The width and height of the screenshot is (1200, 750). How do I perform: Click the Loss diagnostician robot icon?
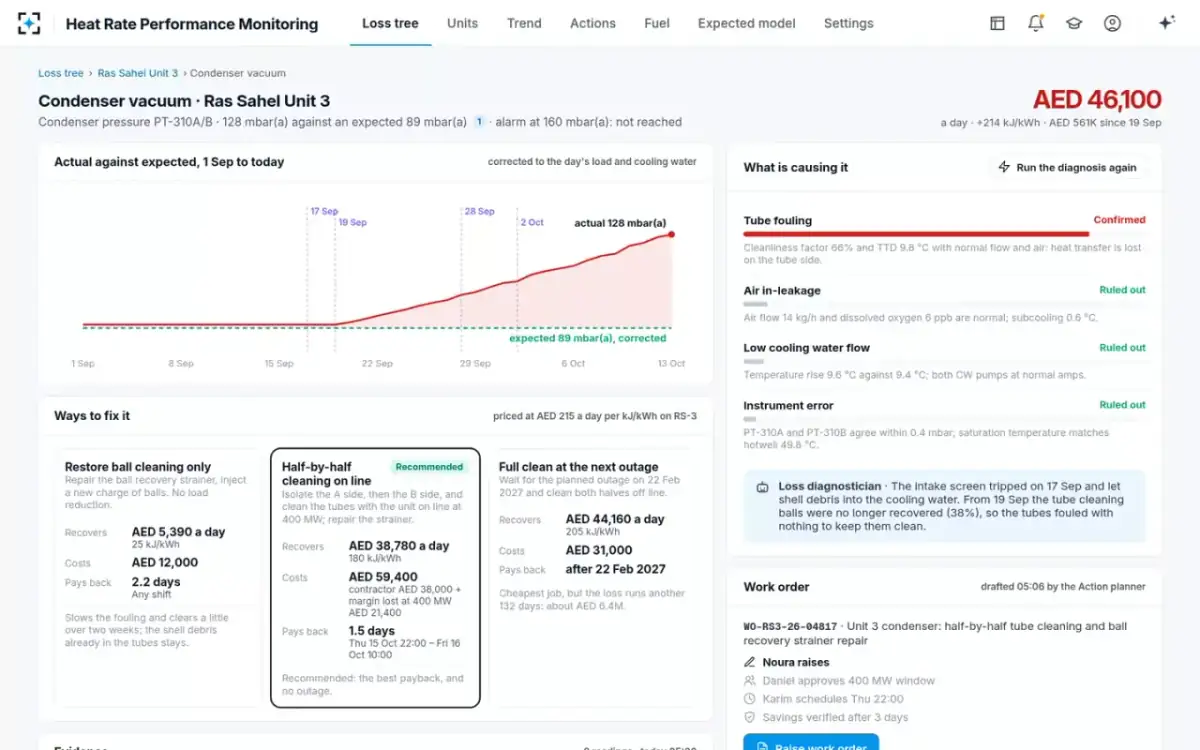(763, 487)
